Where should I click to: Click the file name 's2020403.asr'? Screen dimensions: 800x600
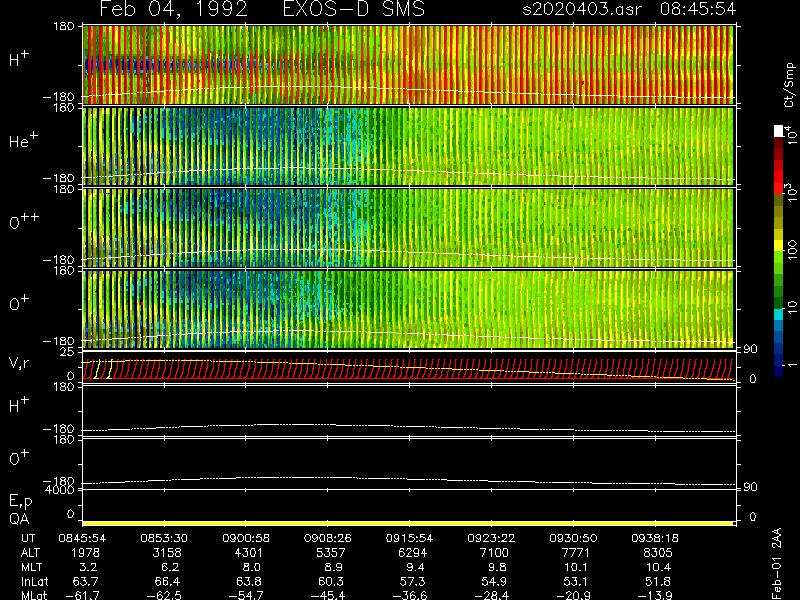tap(582, 9)
